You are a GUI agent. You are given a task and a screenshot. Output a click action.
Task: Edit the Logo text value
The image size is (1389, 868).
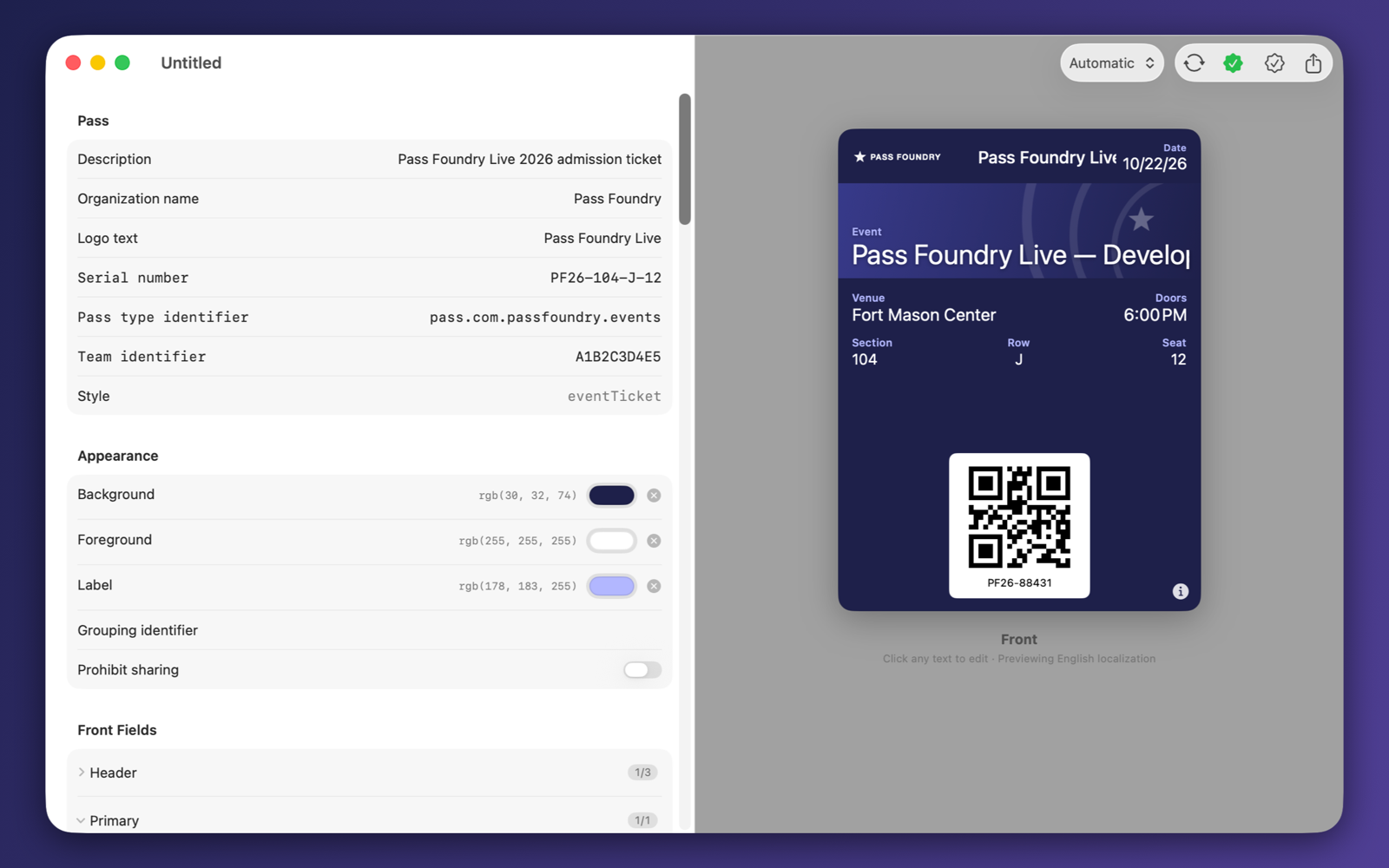(602, 238)
